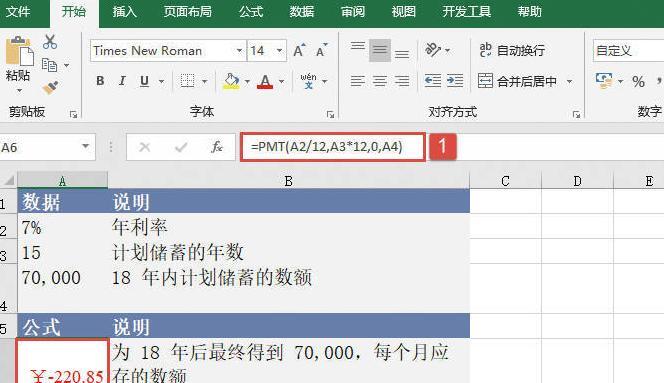
Task: Switch to the Formulas (公式) tab
Action: pos(251,11)
